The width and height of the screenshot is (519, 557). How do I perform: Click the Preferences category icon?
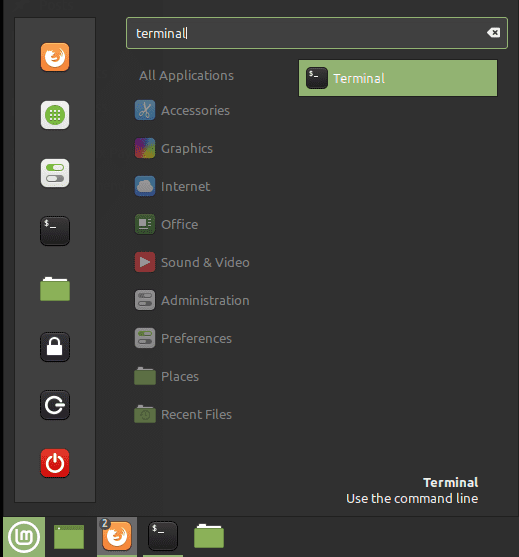[145, 338]
